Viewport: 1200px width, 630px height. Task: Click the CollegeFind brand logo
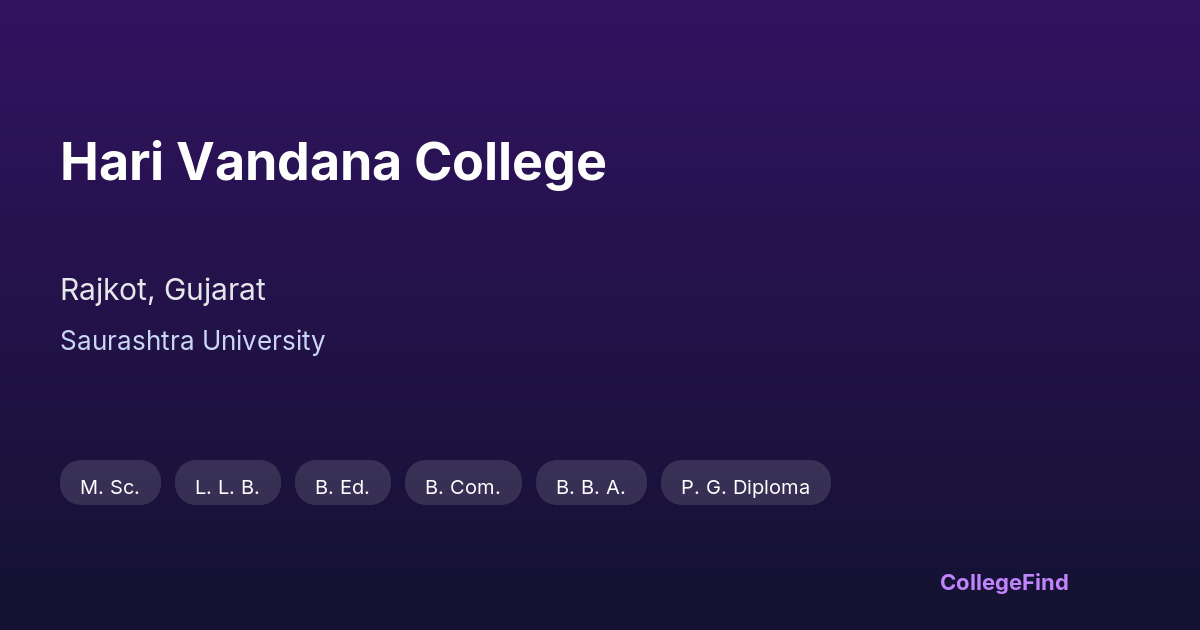[1004, 583]
